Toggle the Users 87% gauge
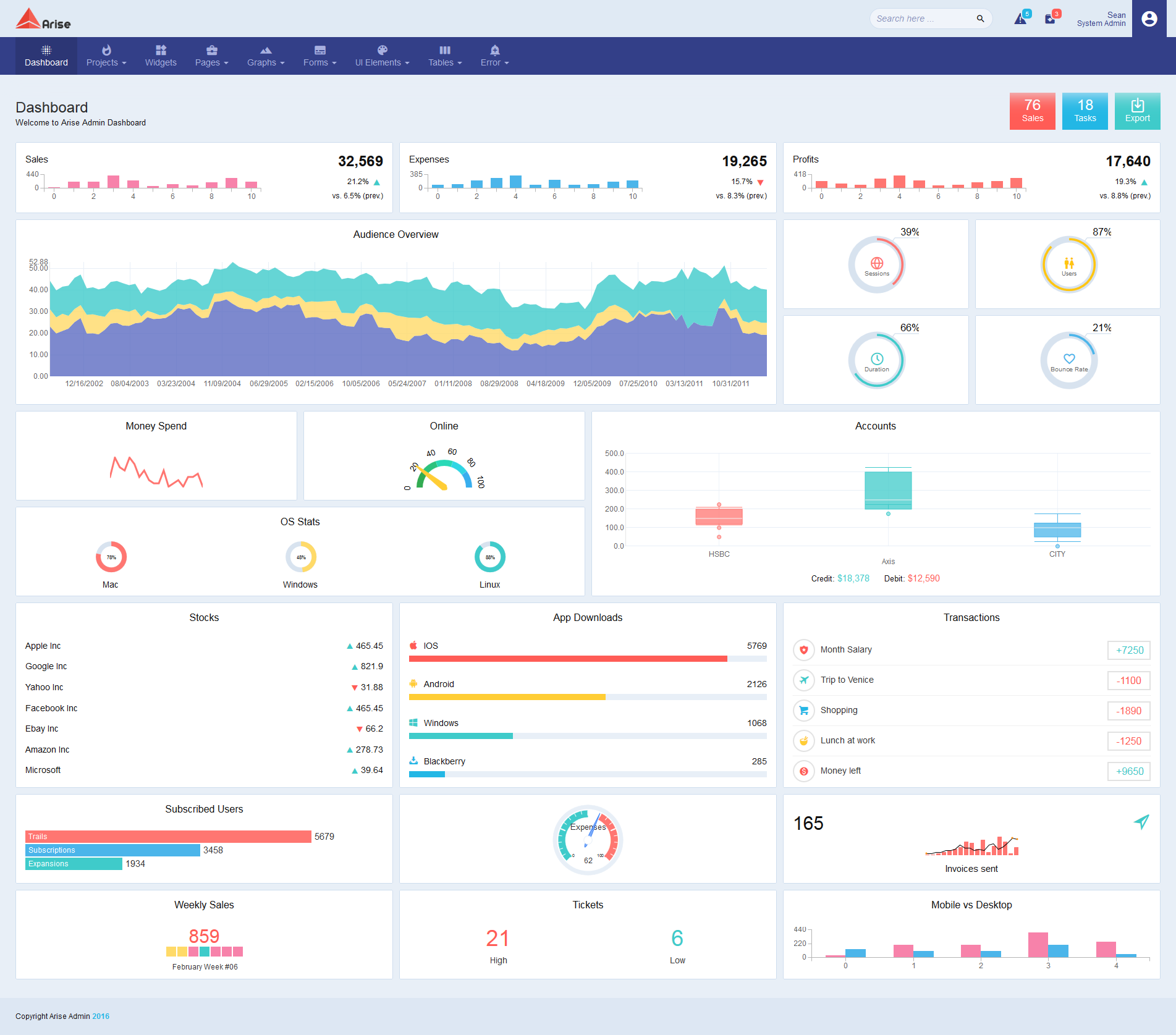1176x1035 pixels. pos(1068,264)
